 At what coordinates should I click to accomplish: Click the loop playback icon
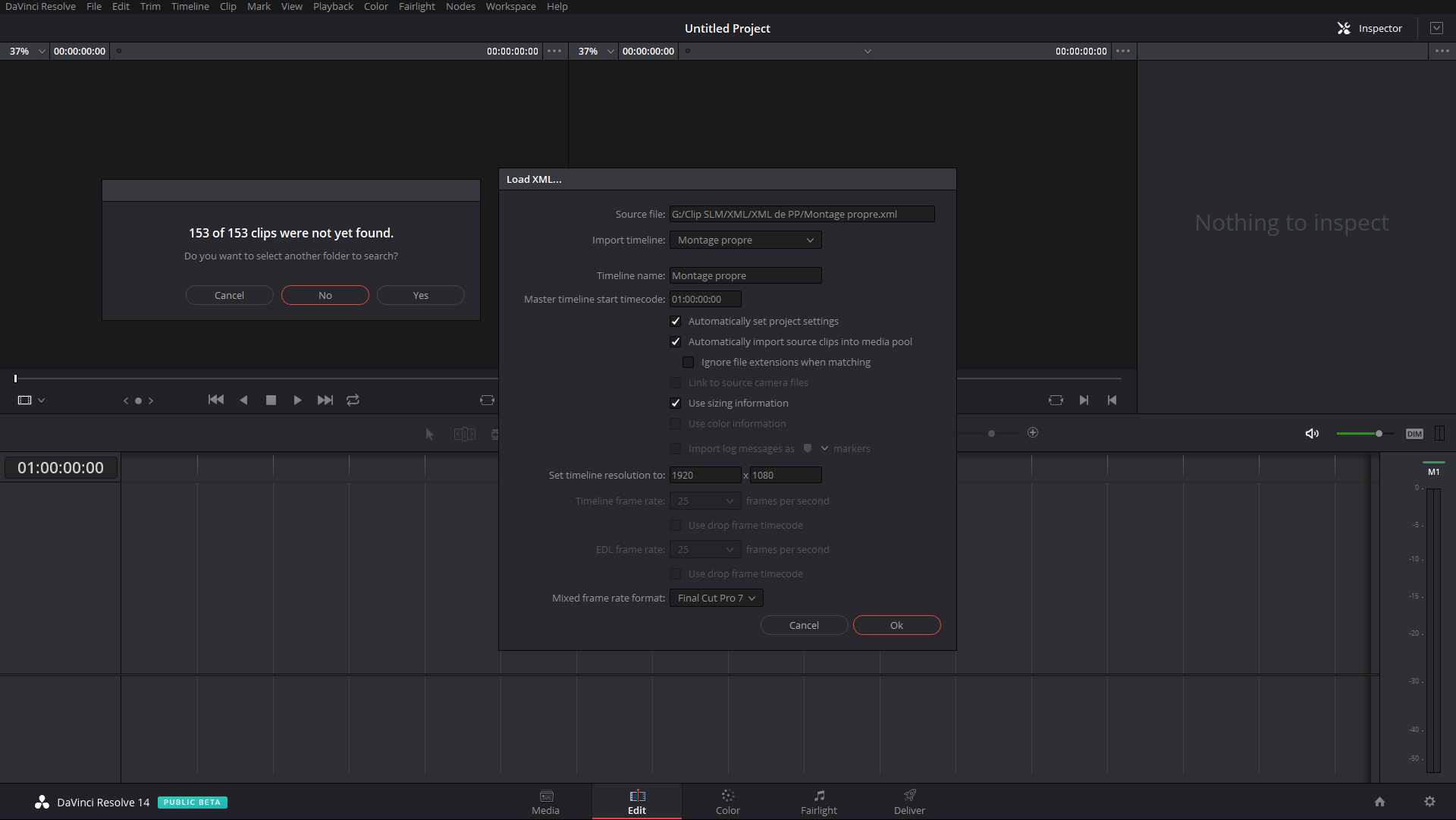(x=353, y=400)
